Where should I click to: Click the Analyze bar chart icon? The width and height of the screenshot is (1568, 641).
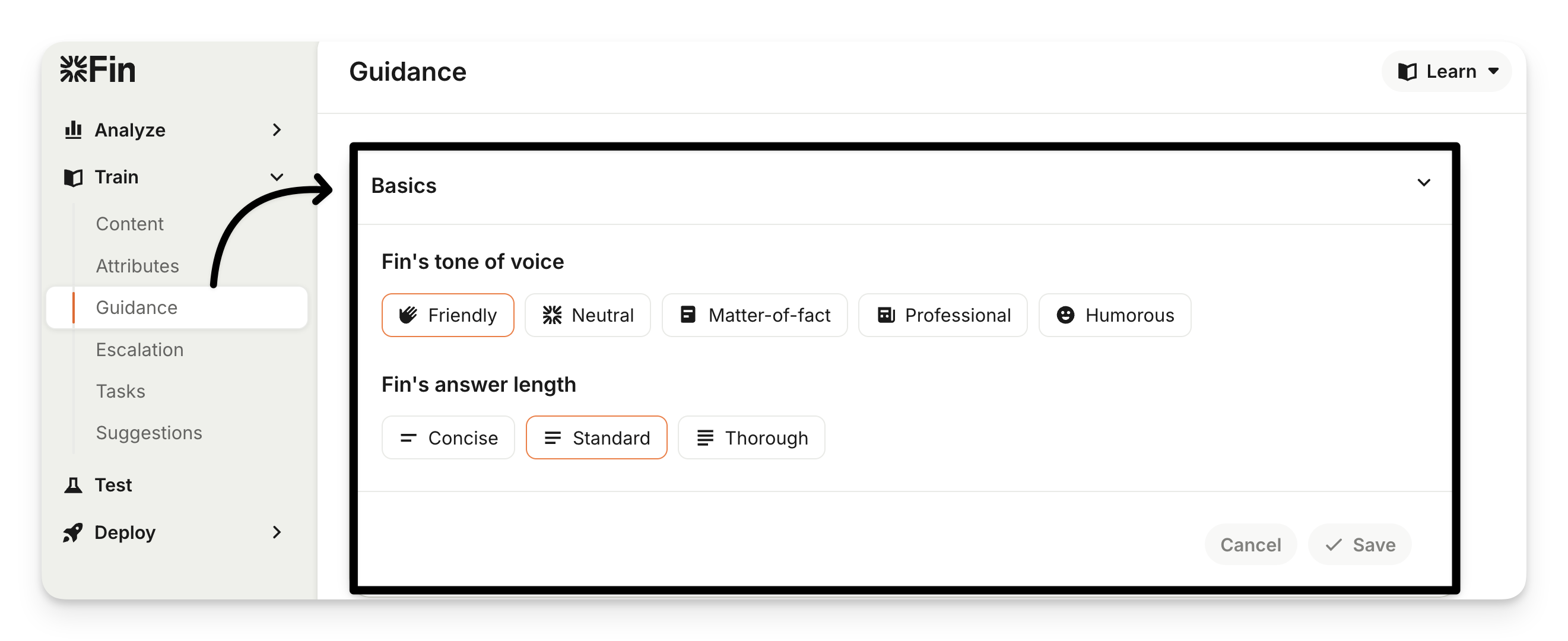[x=73, y=129]
